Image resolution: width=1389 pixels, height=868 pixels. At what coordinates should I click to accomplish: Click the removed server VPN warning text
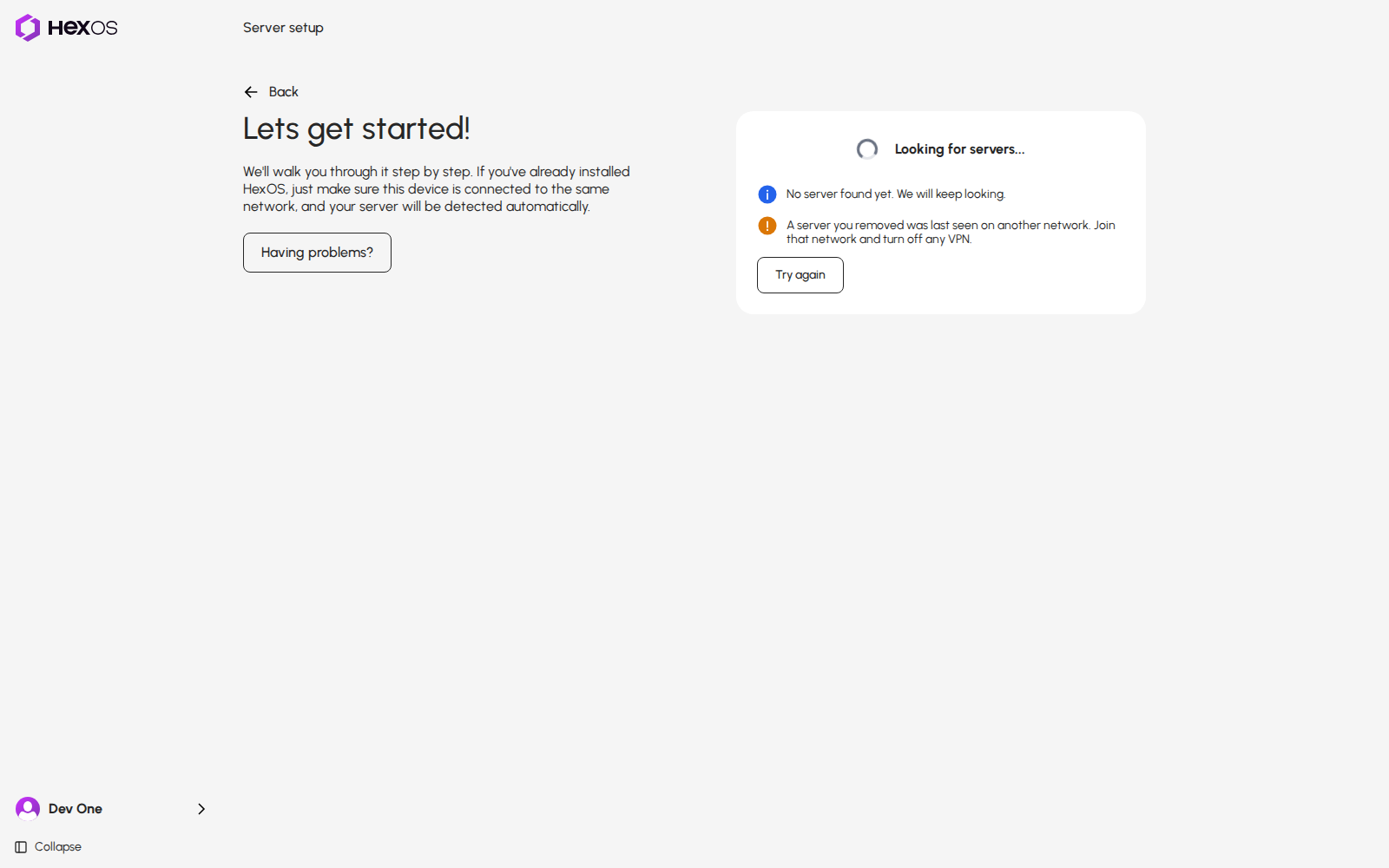951,232
